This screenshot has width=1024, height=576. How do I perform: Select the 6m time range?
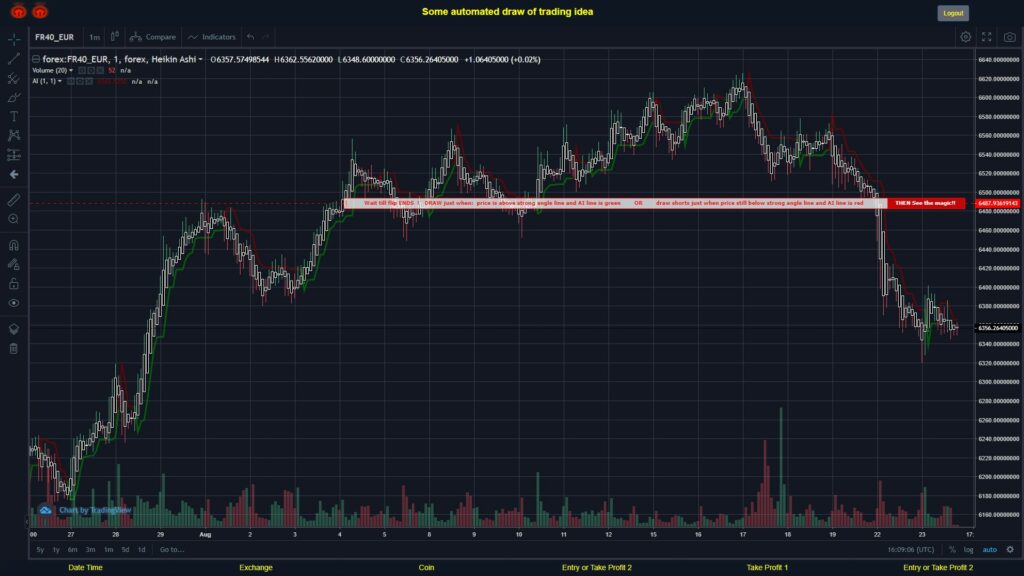72,550
